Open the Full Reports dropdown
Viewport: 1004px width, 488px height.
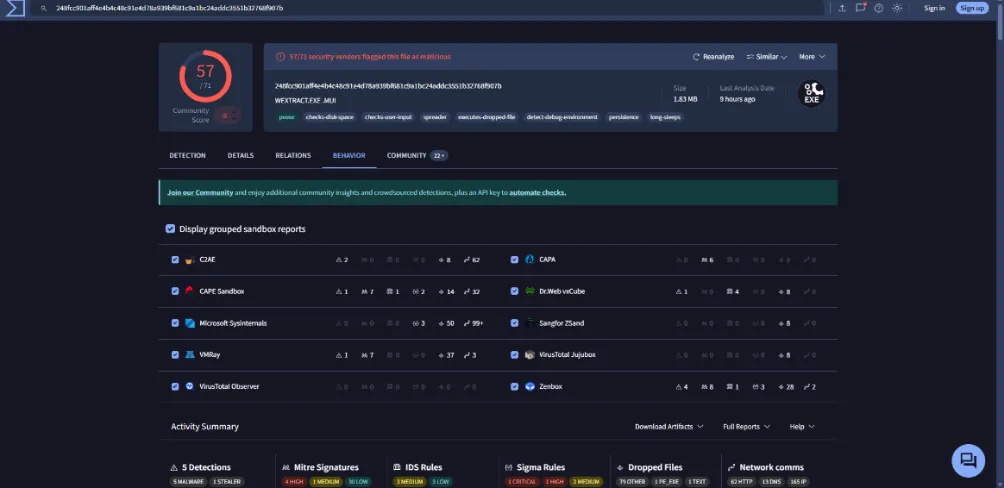(x=747, y=427)
